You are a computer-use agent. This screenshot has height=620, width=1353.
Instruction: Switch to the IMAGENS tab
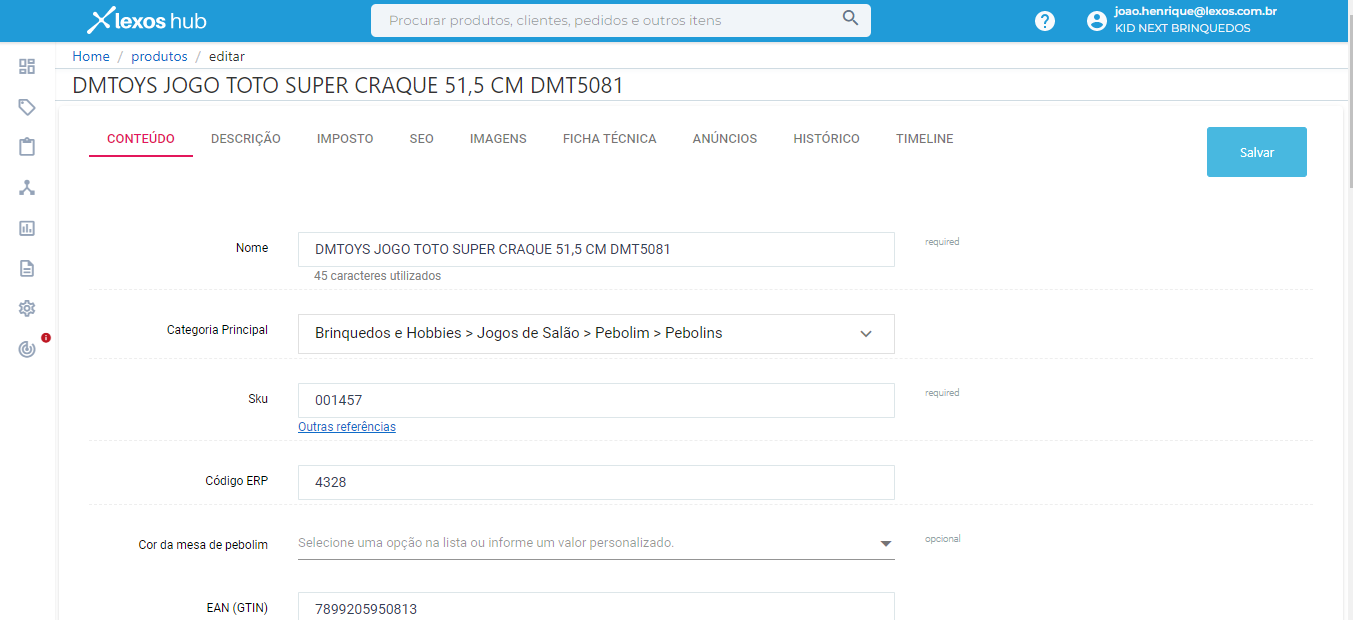pyautogui.click(x=497, y=138)
